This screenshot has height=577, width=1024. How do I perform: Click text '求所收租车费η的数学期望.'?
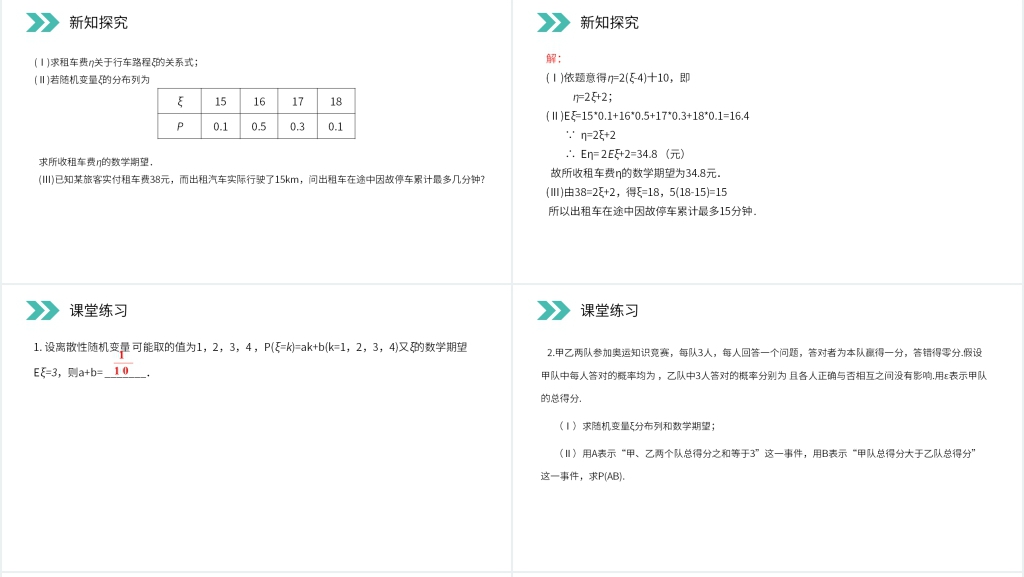pos(95,162)
